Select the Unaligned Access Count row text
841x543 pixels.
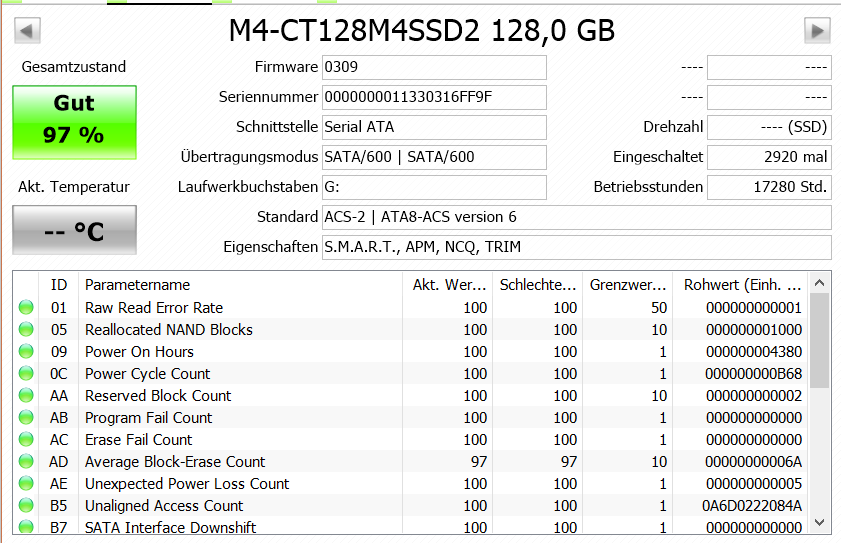pyautogui.click(x=164, y=505)
